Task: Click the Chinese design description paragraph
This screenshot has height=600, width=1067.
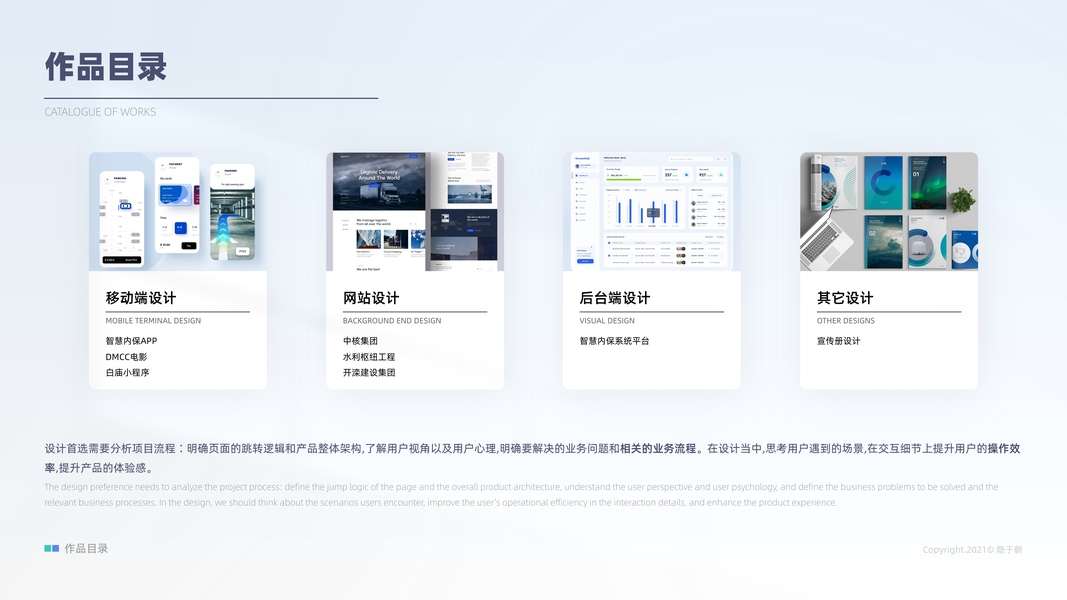Action: click(x=532, y=458)
